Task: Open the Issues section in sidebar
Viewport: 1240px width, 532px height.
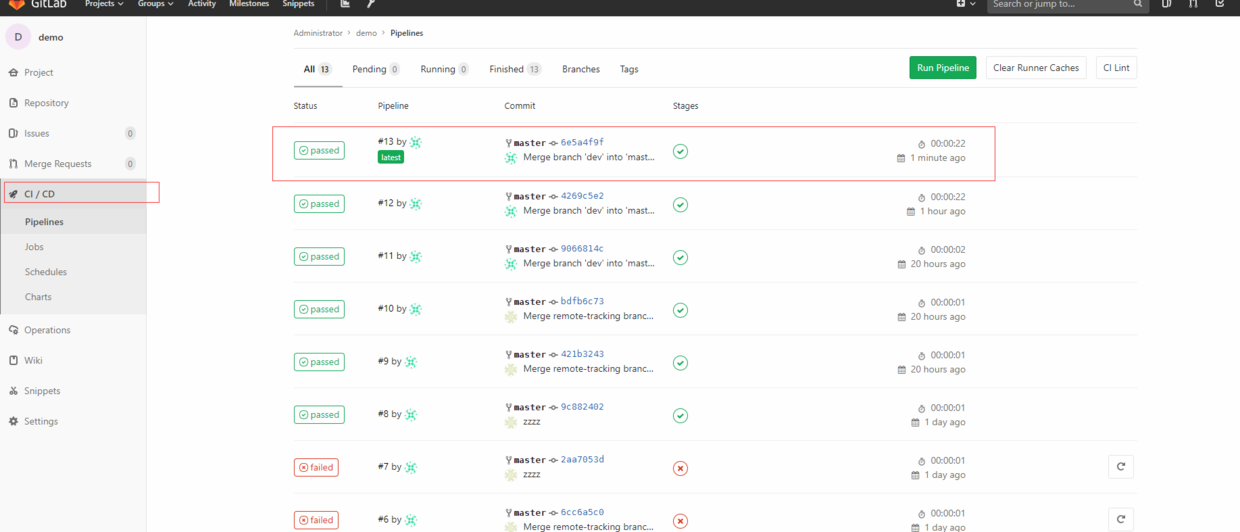Action: (x=36, y=133)
